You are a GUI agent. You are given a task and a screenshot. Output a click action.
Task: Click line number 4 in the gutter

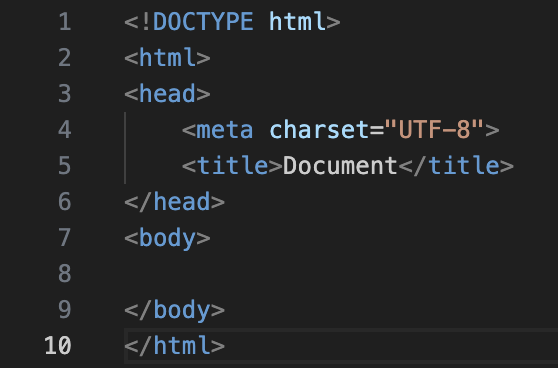pyautogui.click(x=65, y=130)
